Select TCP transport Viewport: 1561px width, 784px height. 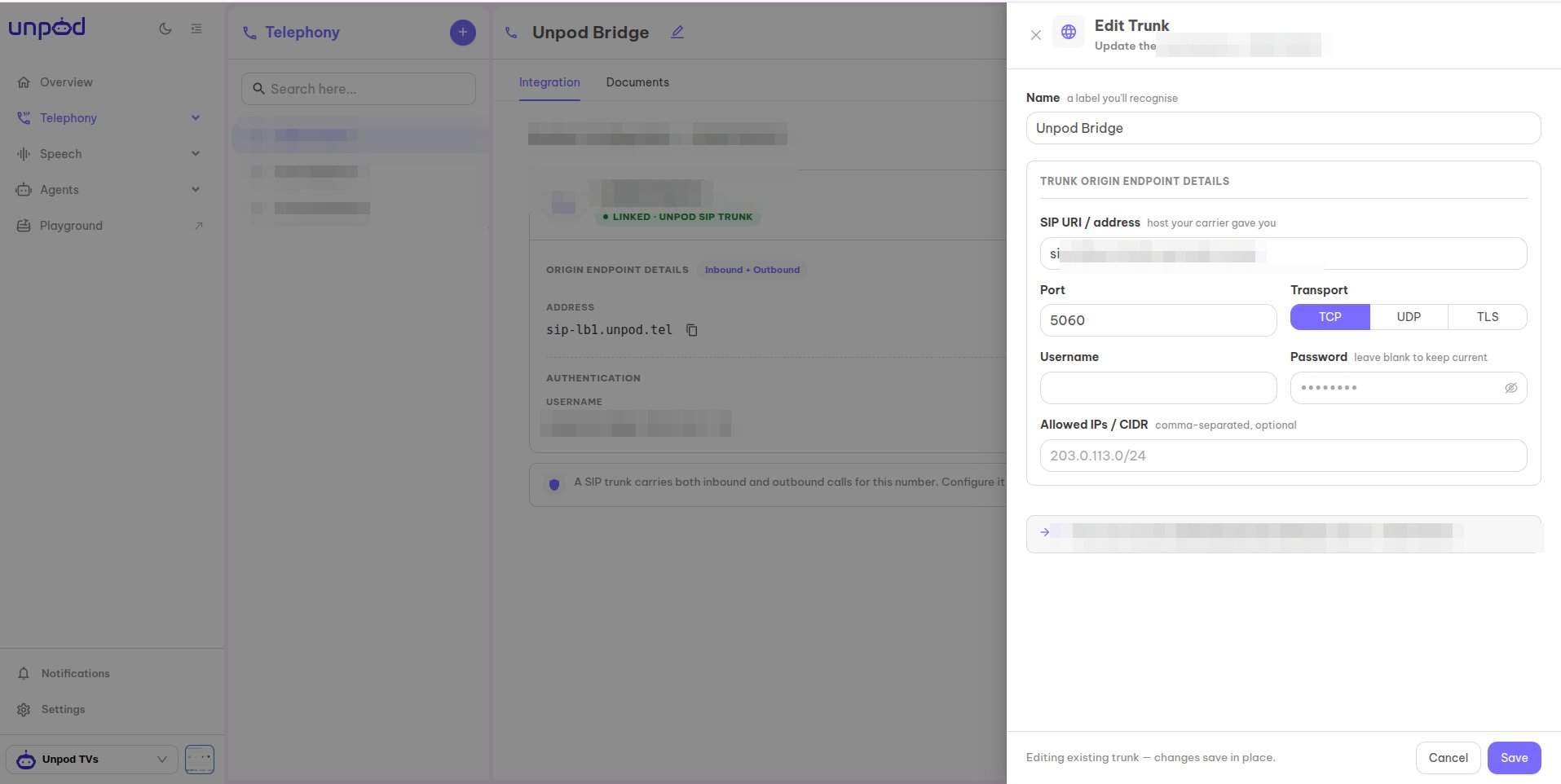click(x=1330, y=317)
